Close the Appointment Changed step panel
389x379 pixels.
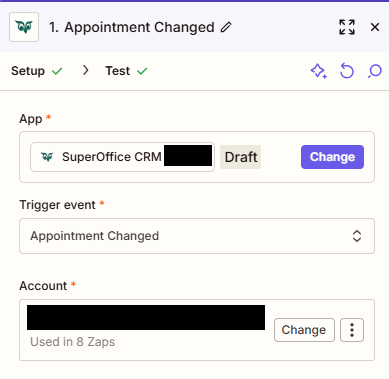click(x=375, y=27)
